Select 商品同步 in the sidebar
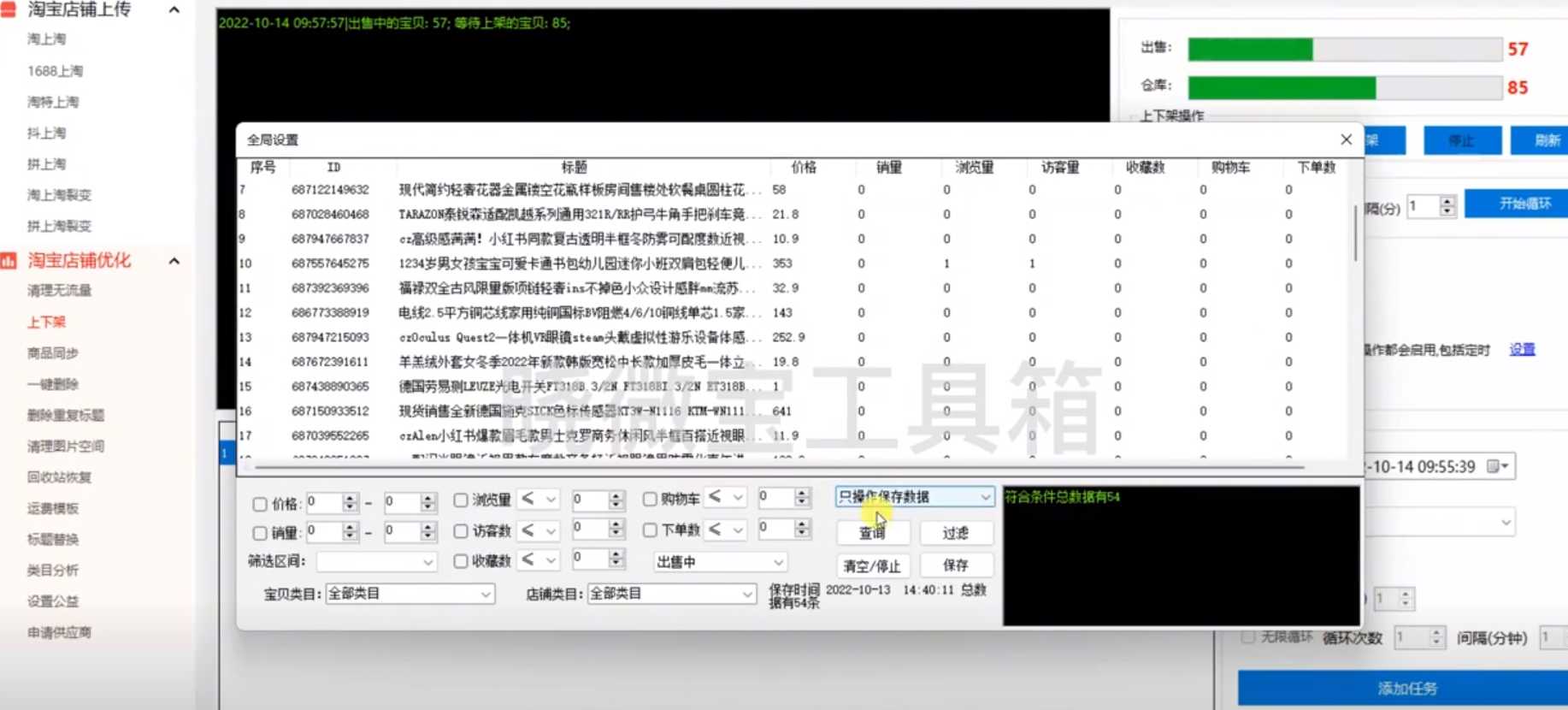Screen dimensions: 1568x710 pos(53,352)
